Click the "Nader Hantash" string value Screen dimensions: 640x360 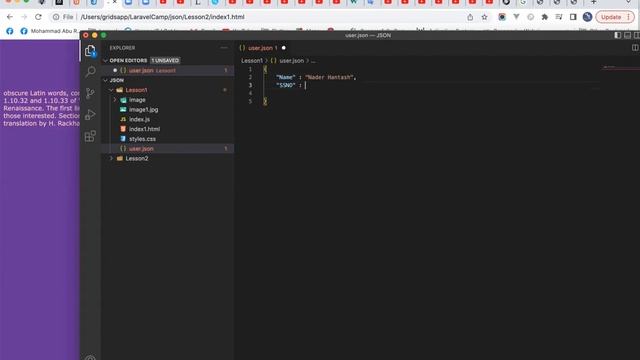click(x=329, y=77)
